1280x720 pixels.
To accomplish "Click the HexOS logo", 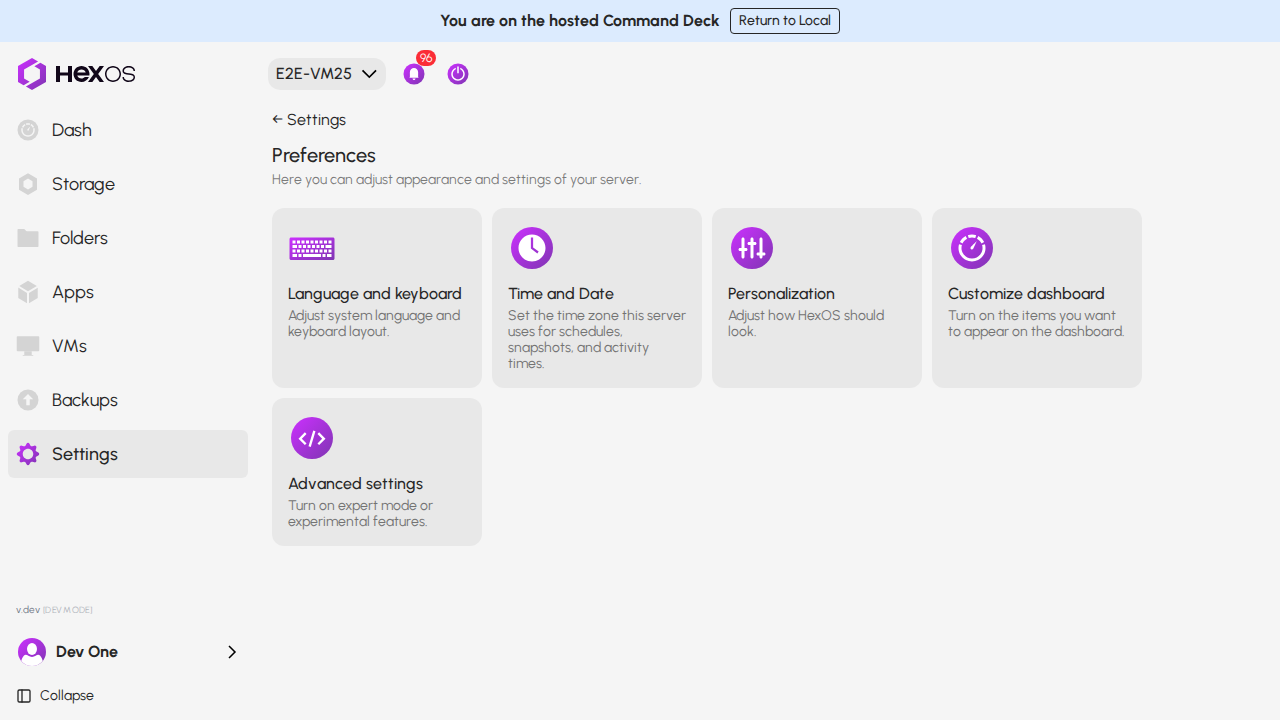I will coord(76,74).
